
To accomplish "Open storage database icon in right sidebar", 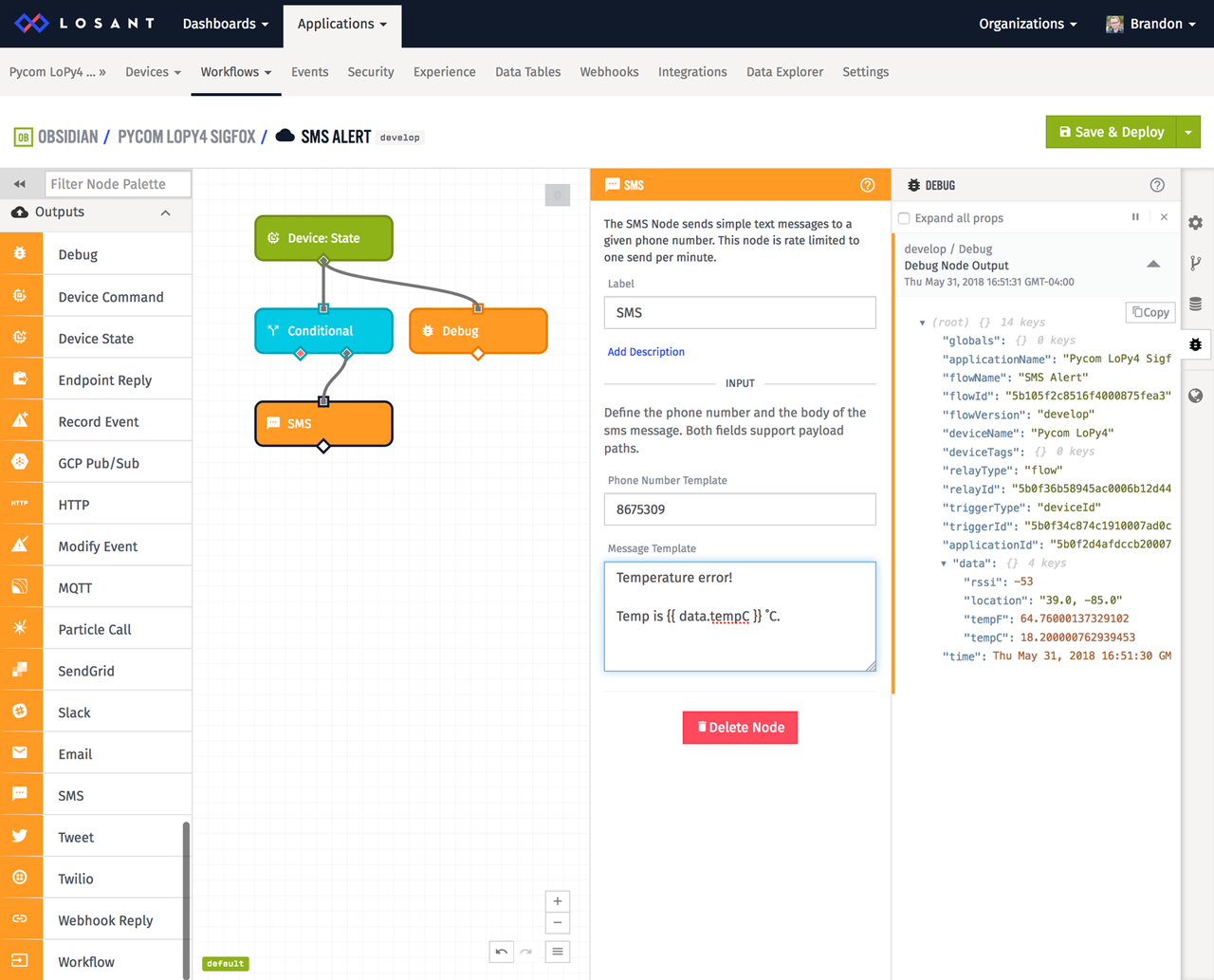I will pyautogui.click(x=1196, y=305).
